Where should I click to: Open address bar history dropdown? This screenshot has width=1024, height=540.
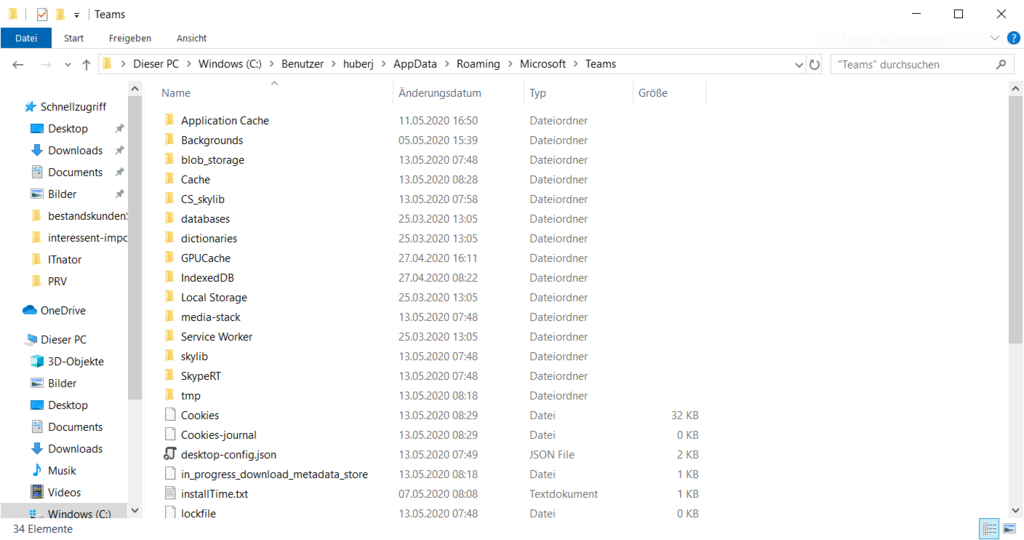[x=799, y=65]
